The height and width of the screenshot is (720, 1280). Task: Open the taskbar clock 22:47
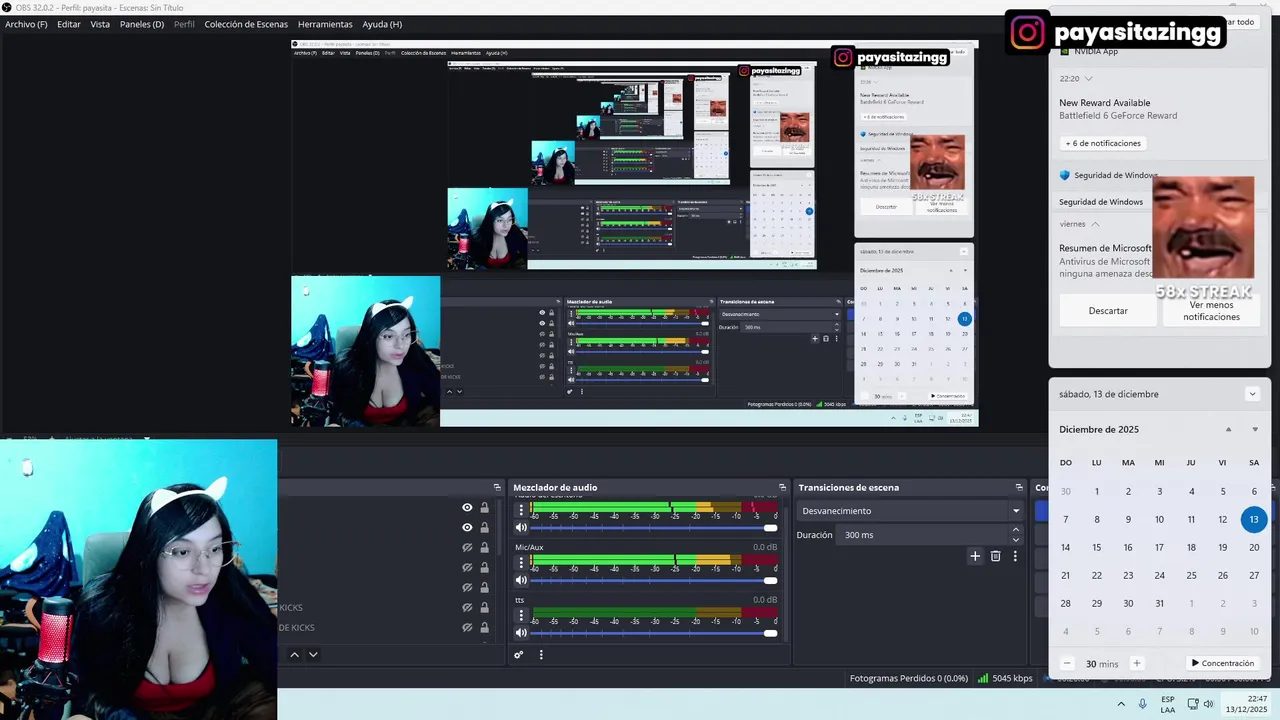point(1246,704)
